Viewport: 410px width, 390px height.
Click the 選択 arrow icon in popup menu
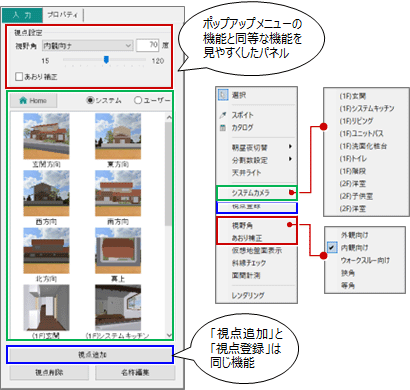223,95
